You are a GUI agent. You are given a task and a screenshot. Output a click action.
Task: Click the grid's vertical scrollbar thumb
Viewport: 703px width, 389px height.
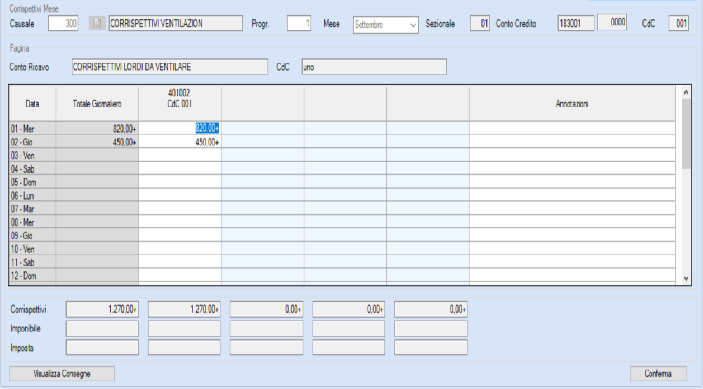click(x=686, y=134)
